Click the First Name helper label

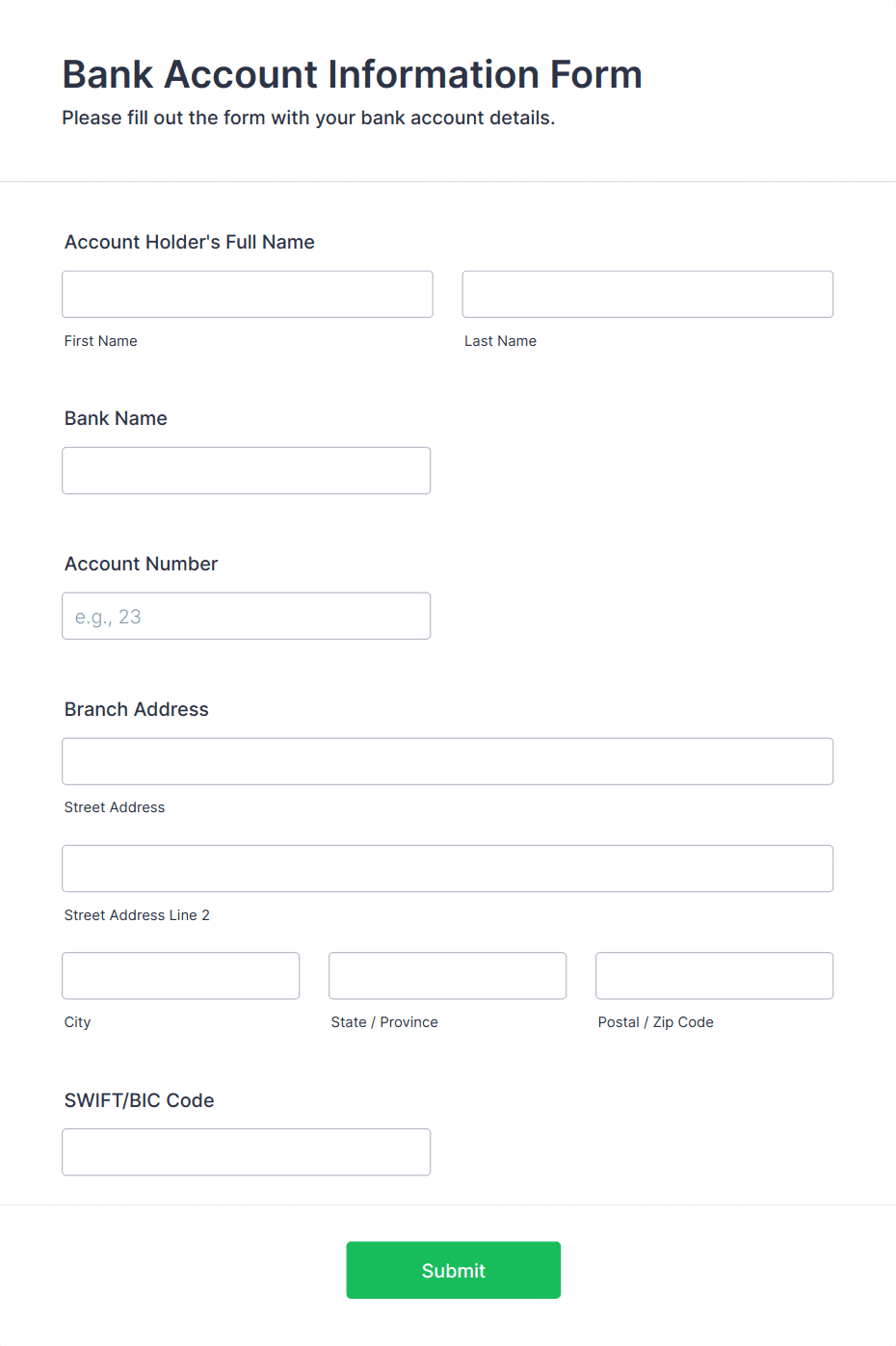(x=100, y=340)
